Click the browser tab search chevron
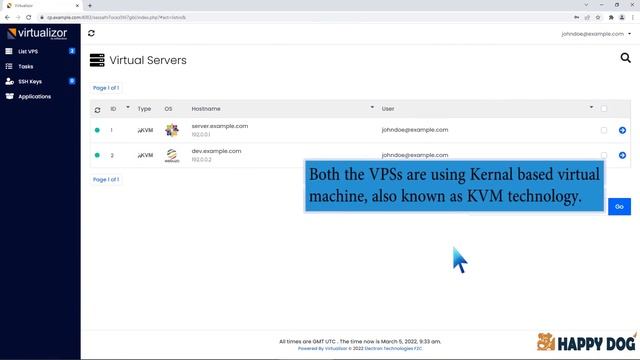The height and width of the screenshot is (360, 640). [586, 5]
